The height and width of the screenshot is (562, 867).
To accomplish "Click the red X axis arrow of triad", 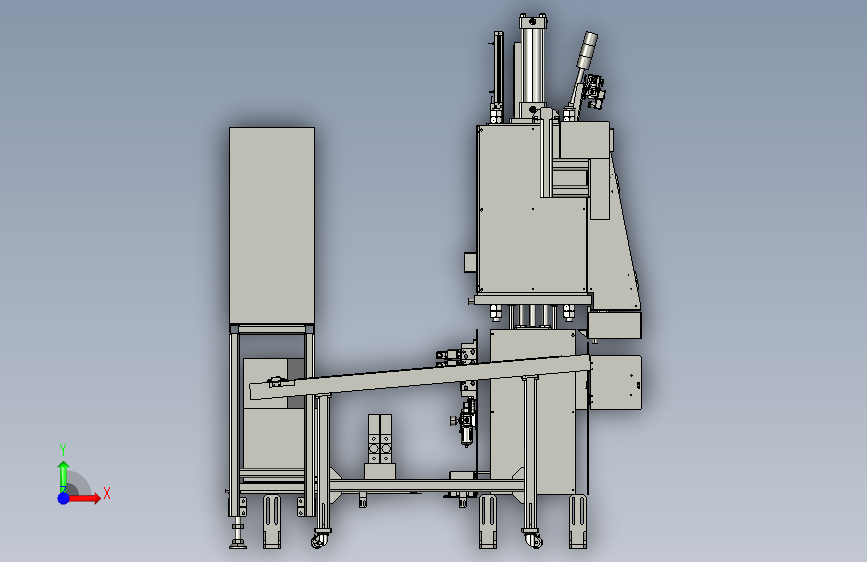I will (85, 498).
